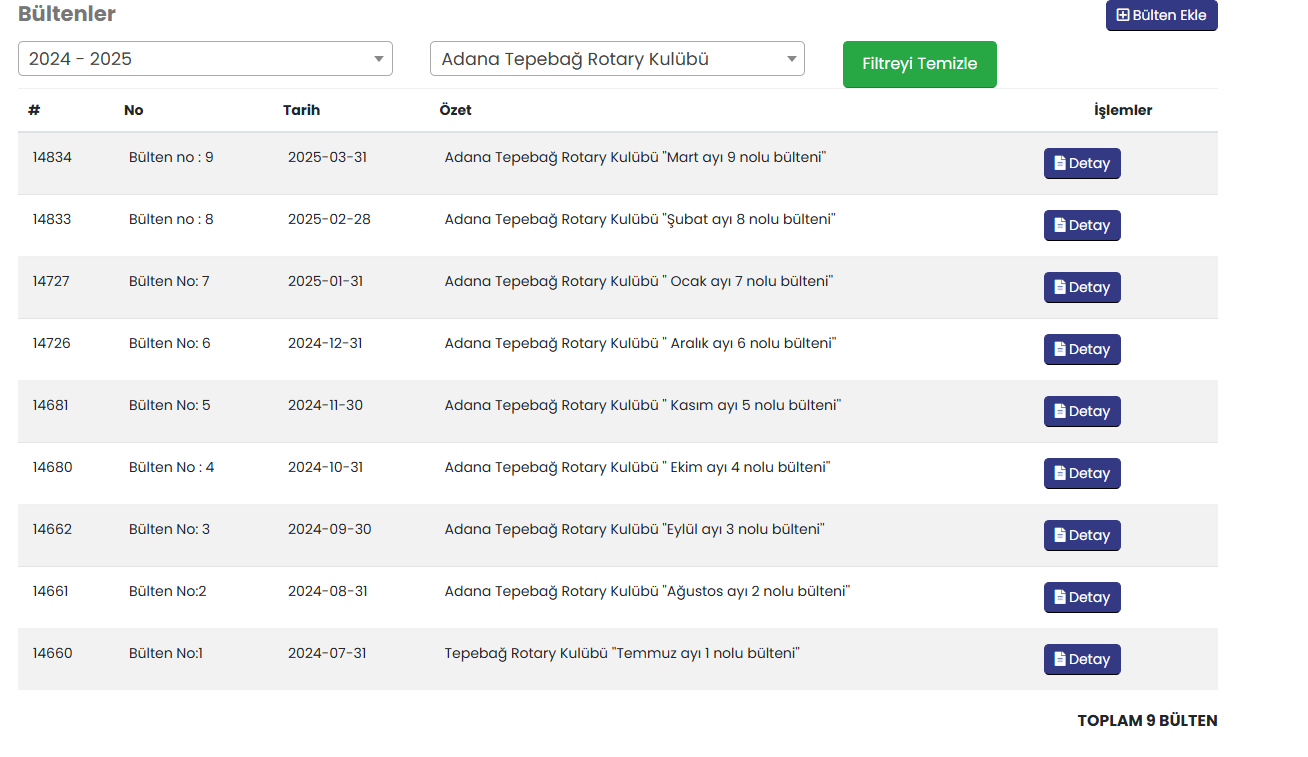Open Detay for bulletin 14661
The image size is (1308, 757).
pos(1082,597)
